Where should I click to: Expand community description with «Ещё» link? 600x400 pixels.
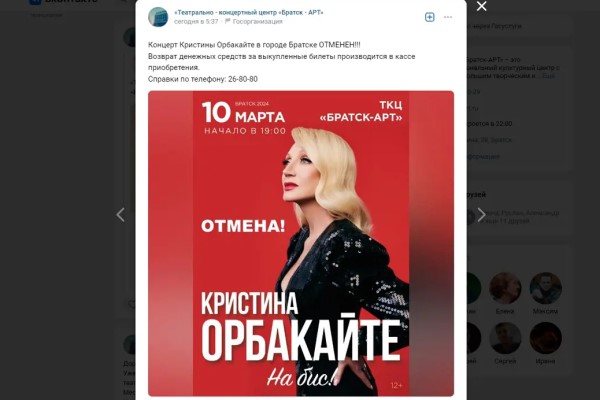[x=548, y=76]
